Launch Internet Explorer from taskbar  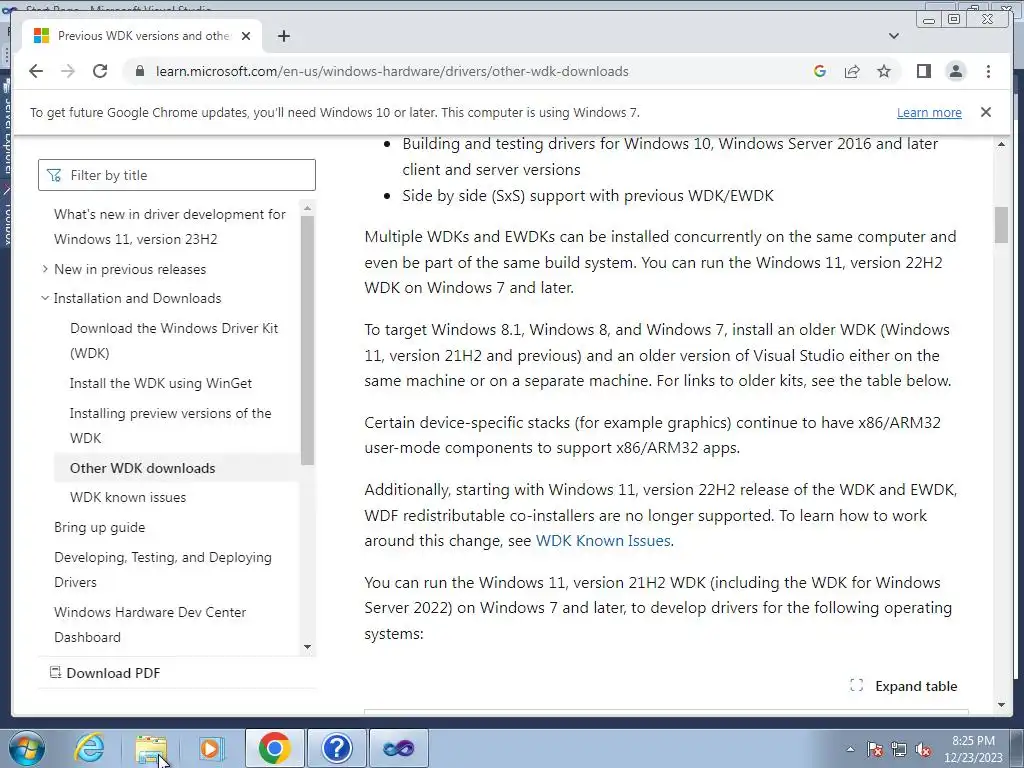coord(89,748)
